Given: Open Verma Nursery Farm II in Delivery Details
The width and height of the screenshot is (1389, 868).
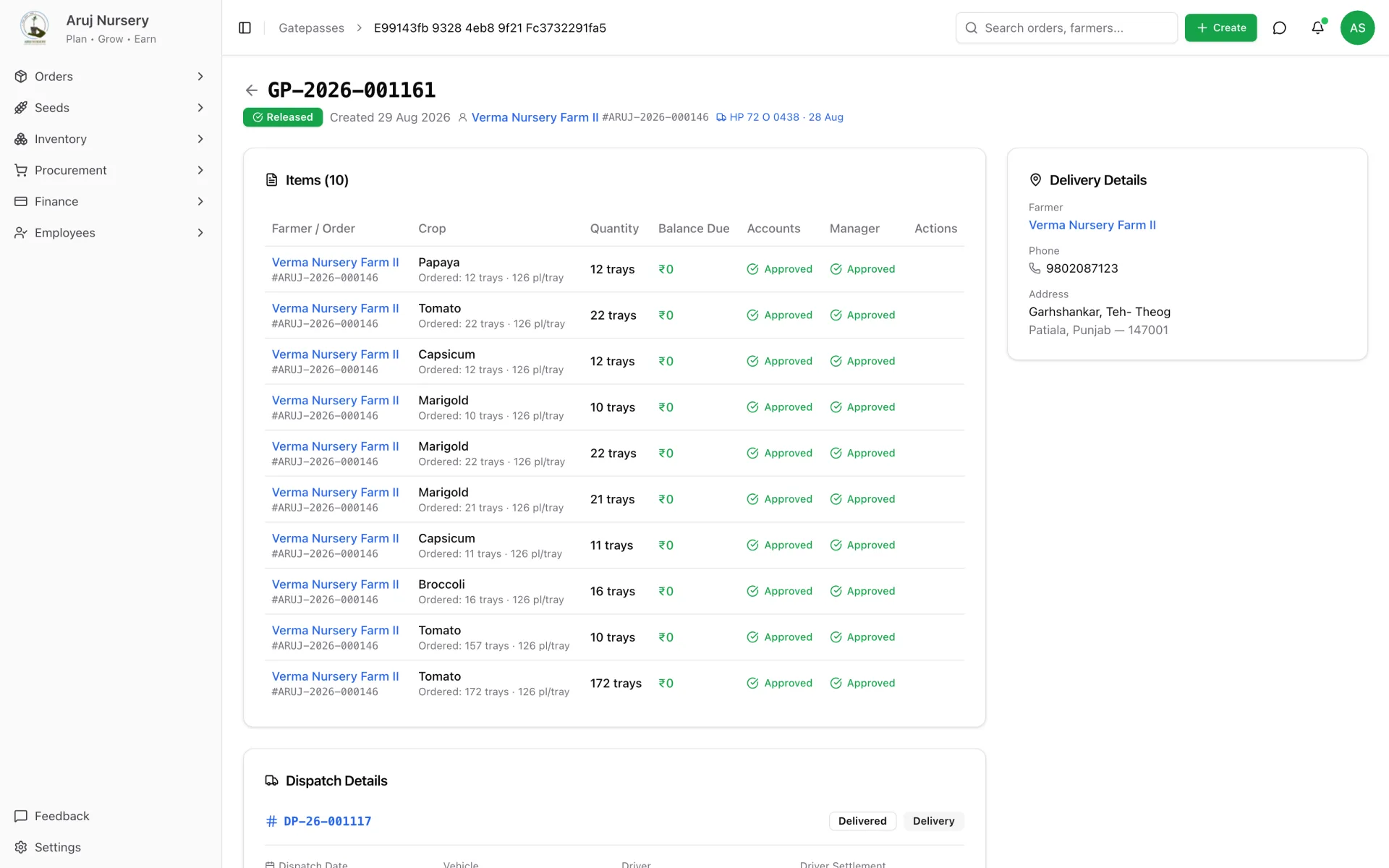Looking at the screenshot, I should [x=1092, y=225].
